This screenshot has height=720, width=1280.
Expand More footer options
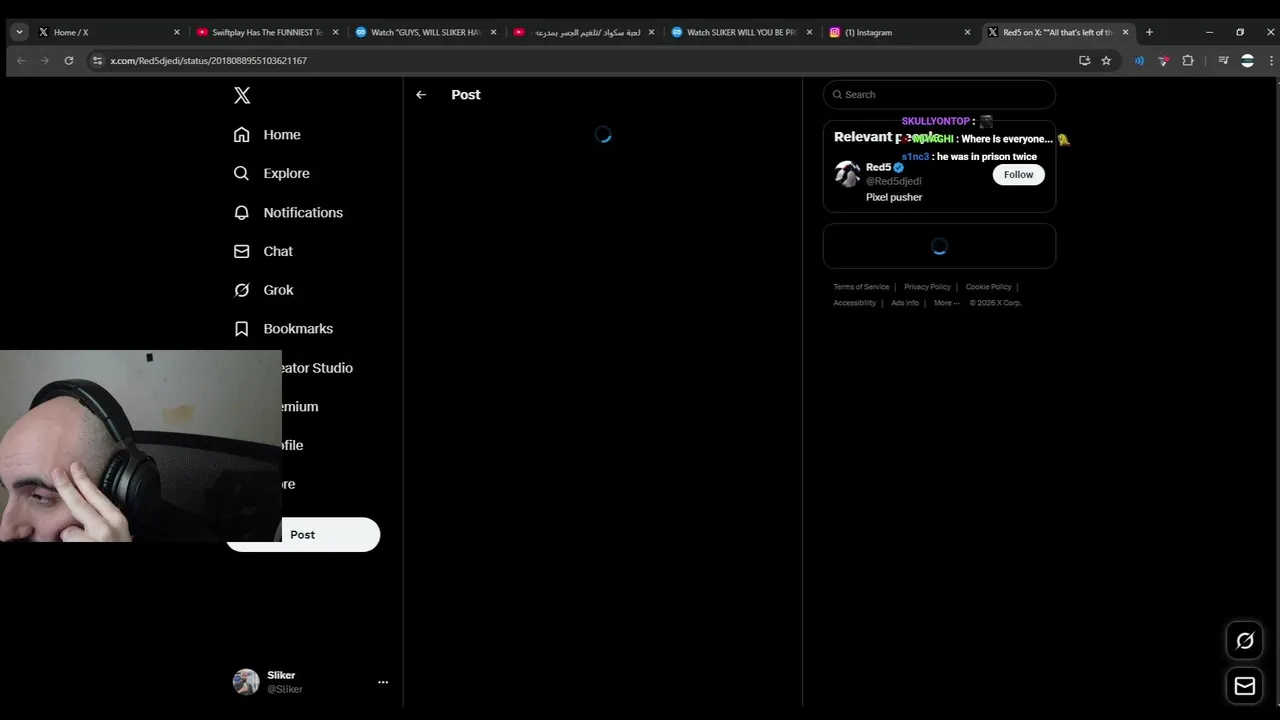point(946,303)
